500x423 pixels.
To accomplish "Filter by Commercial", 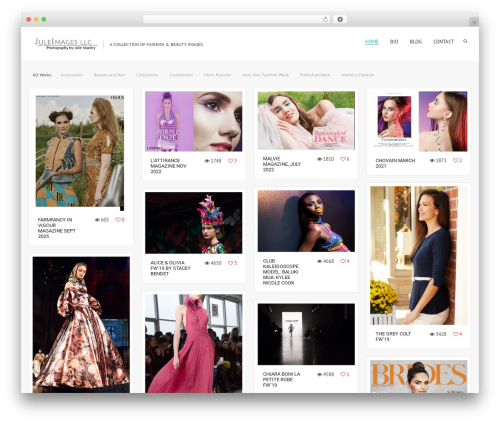I will (181, 75).
